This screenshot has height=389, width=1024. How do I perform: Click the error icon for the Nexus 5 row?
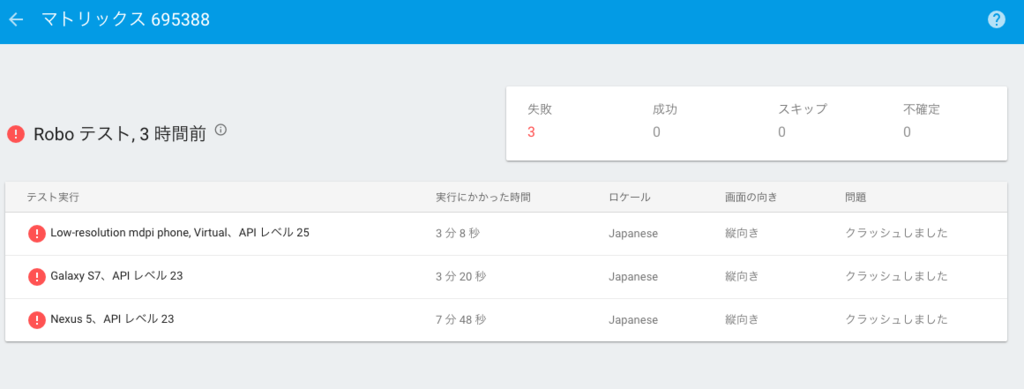37,320
